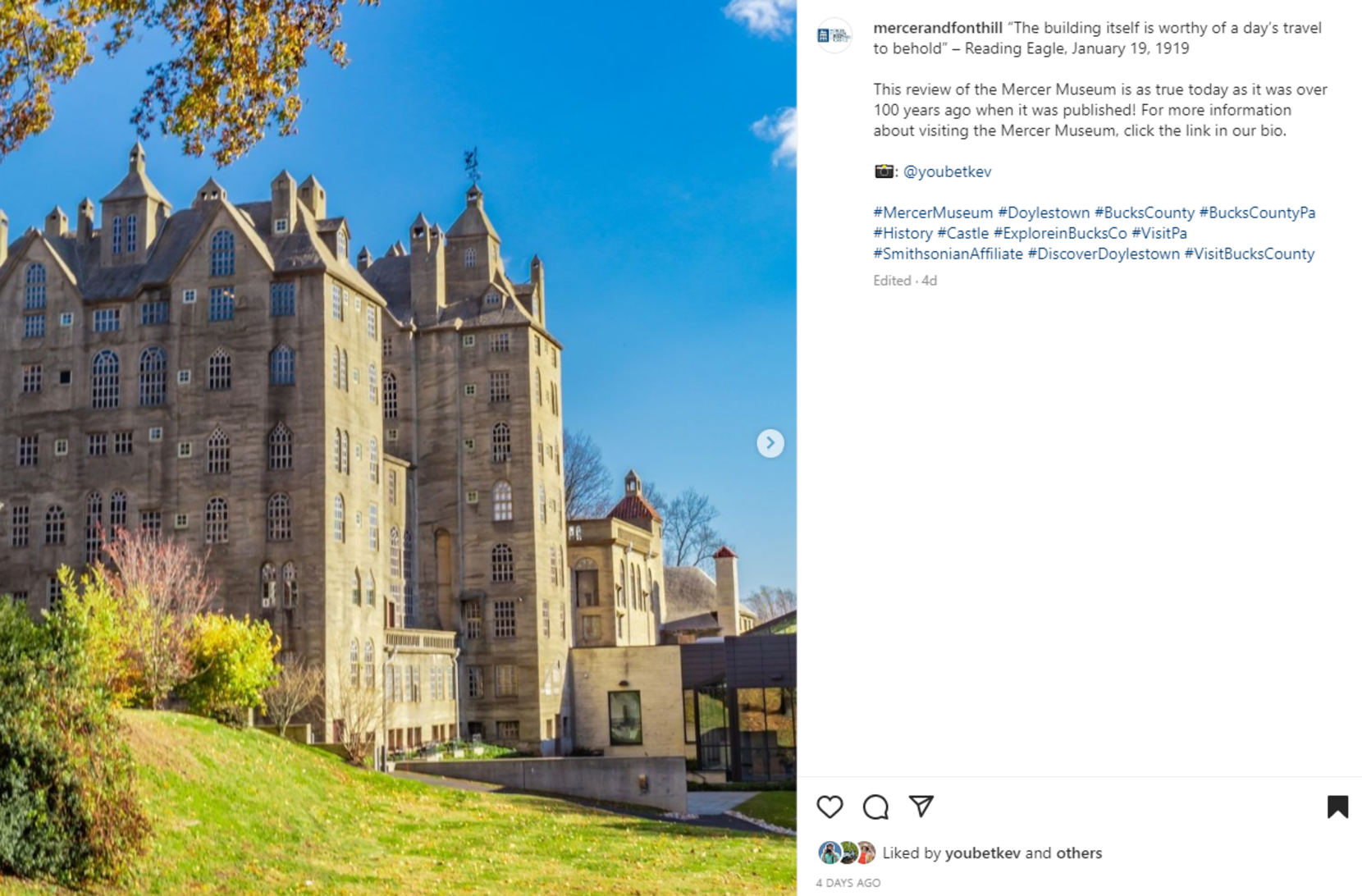This screenshot has height=896, width=1362.
Task: Open the @youbetkev photographer mention
Action: [947, 171]
